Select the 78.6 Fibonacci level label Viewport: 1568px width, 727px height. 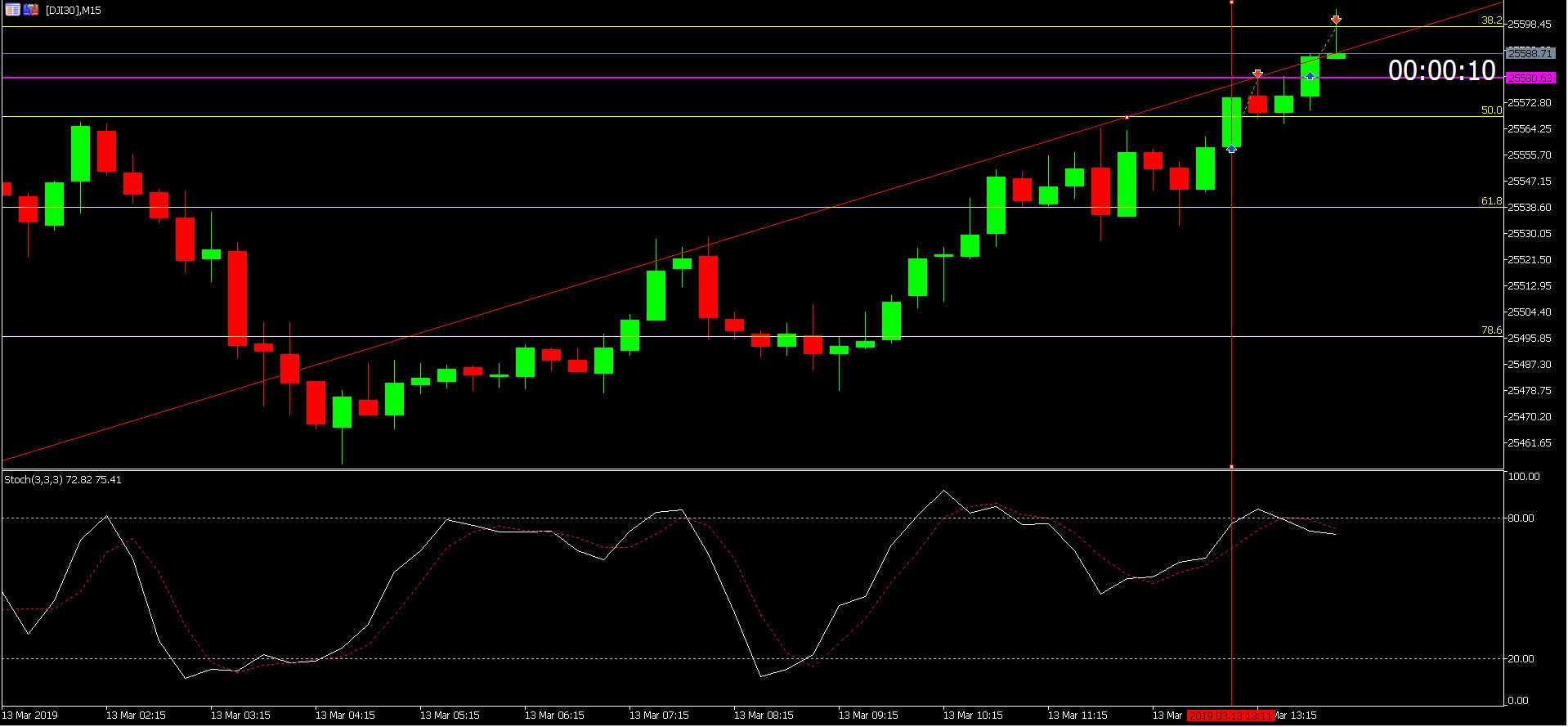point(1492,330)
